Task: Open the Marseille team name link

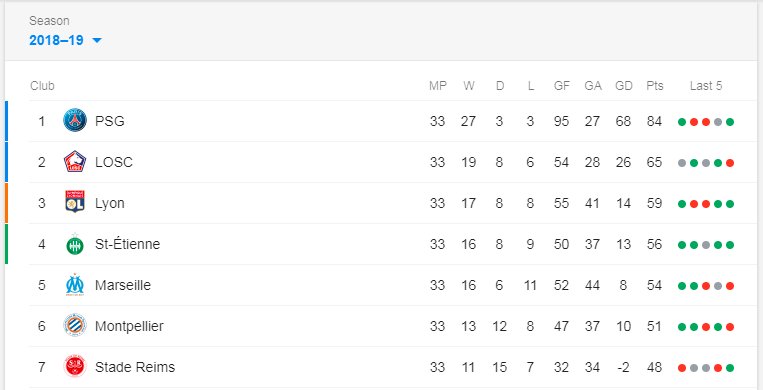Action: (123, 285)
